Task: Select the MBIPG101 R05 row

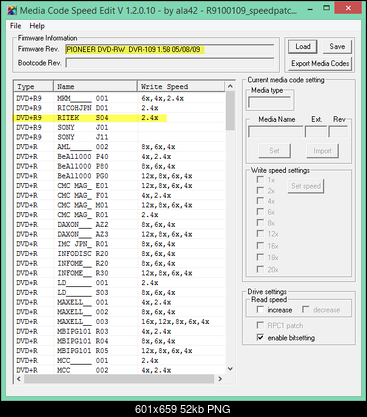Action: [120, 351]
